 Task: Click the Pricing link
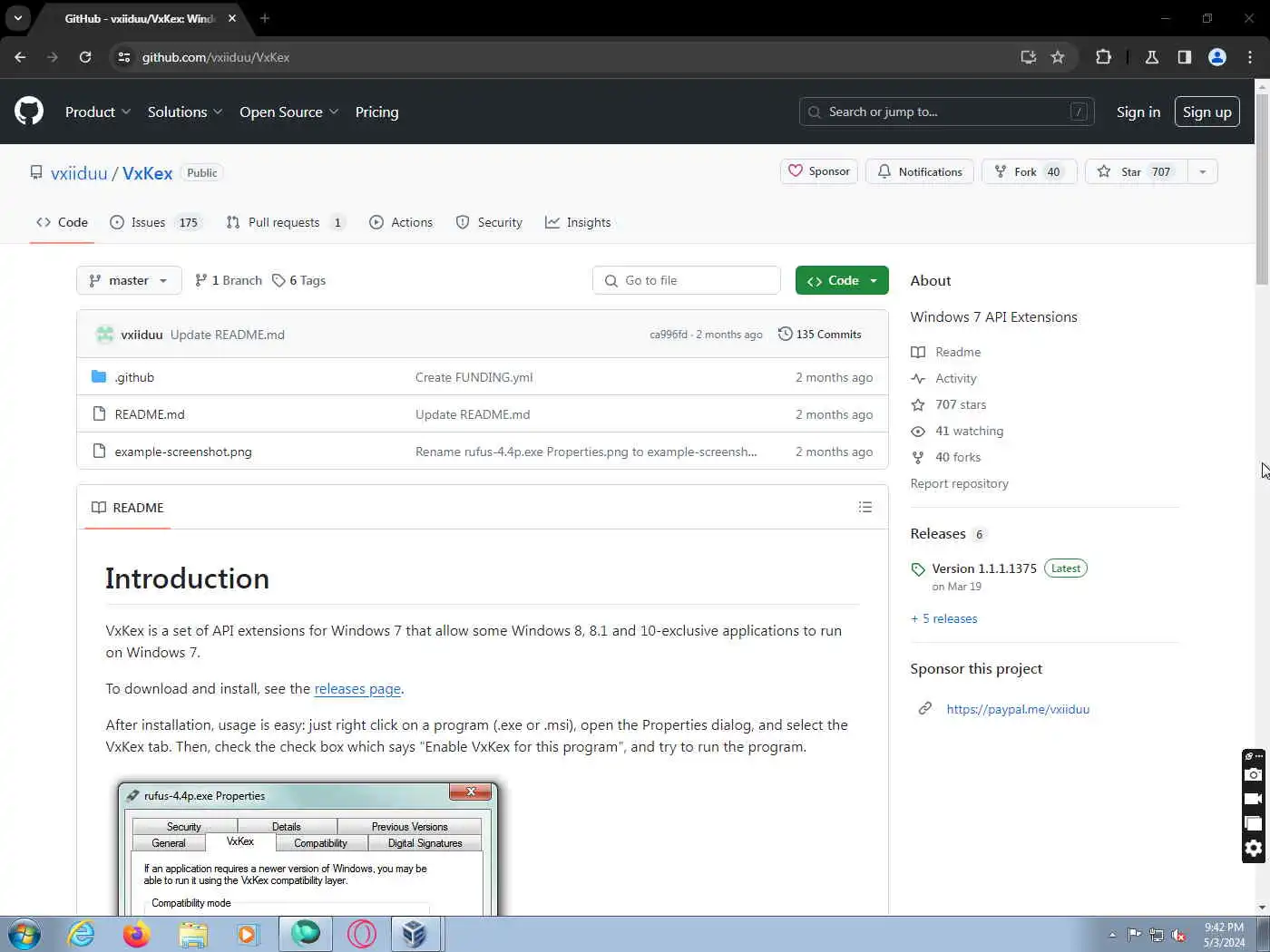click(x=376, y=112)
